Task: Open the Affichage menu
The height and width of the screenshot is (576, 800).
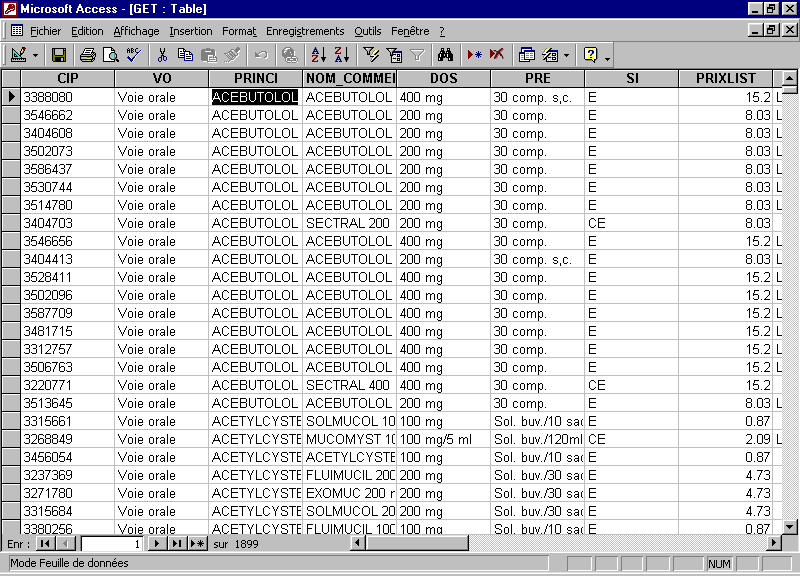Action: [136, 31]
